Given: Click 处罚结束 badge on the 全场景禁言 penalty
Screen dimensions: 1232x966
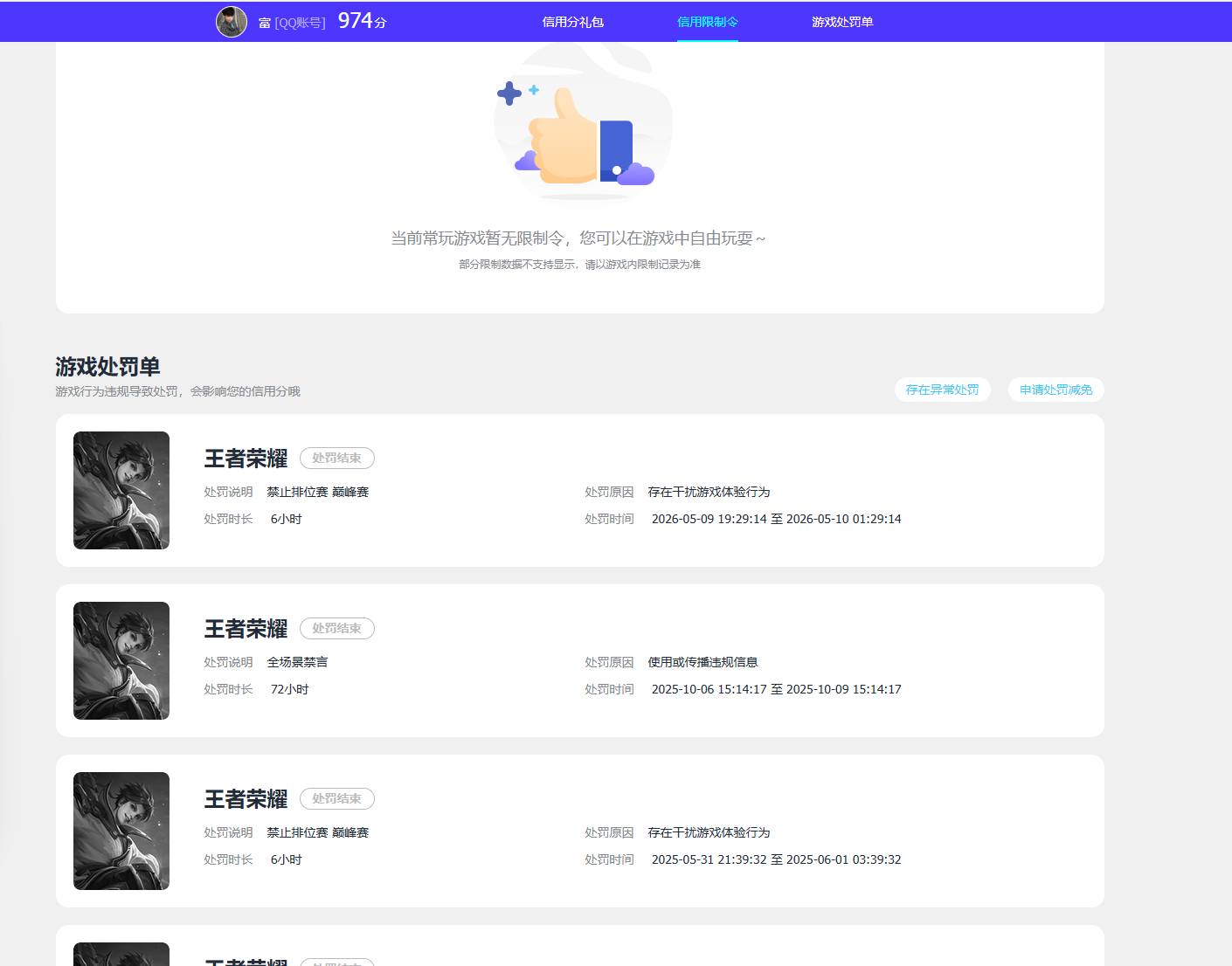Looking at the screenshot, I should coord(337,628).
